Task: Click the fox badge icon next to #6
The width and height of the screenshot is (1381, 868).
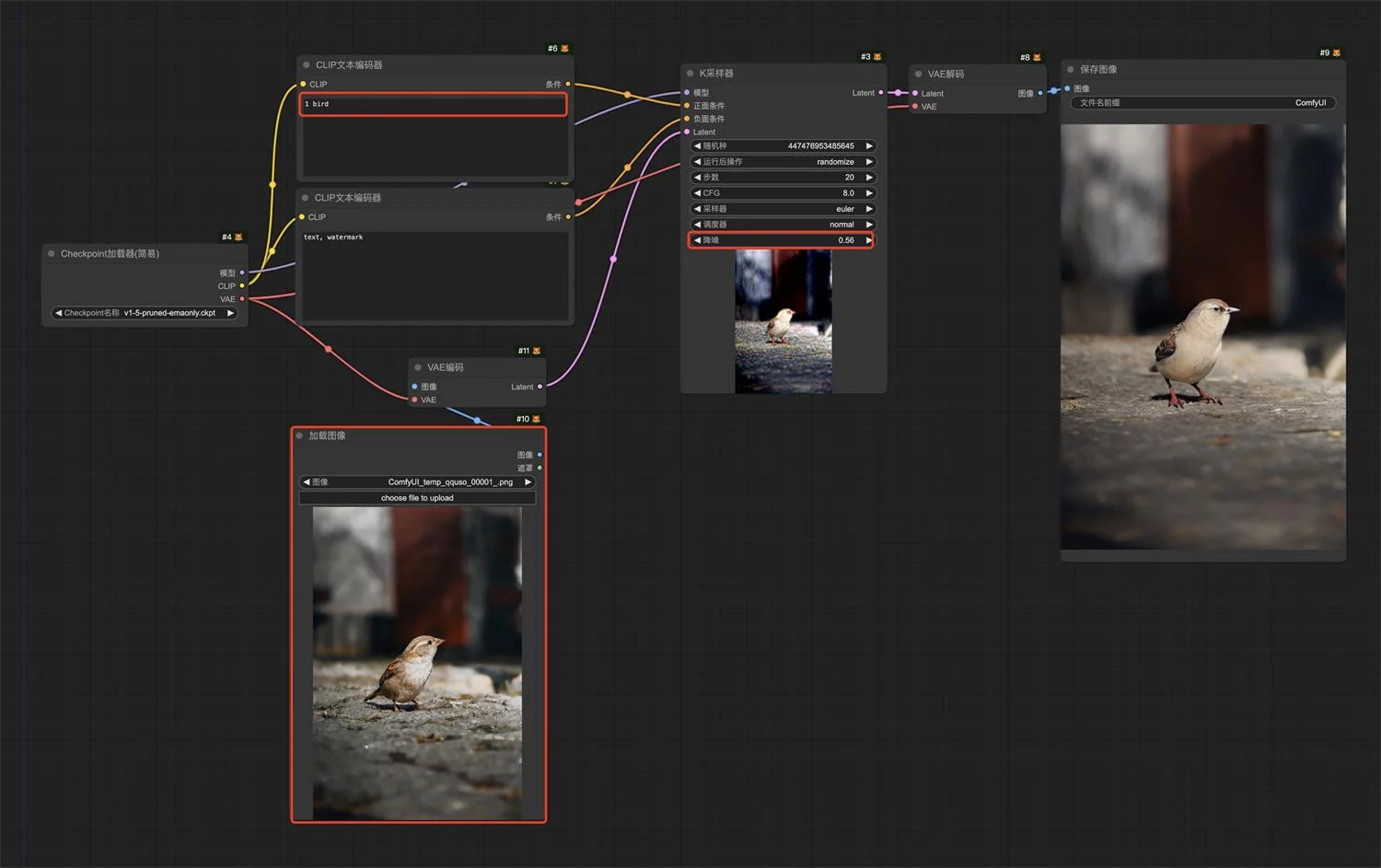Action: click(x=564, y=49)
